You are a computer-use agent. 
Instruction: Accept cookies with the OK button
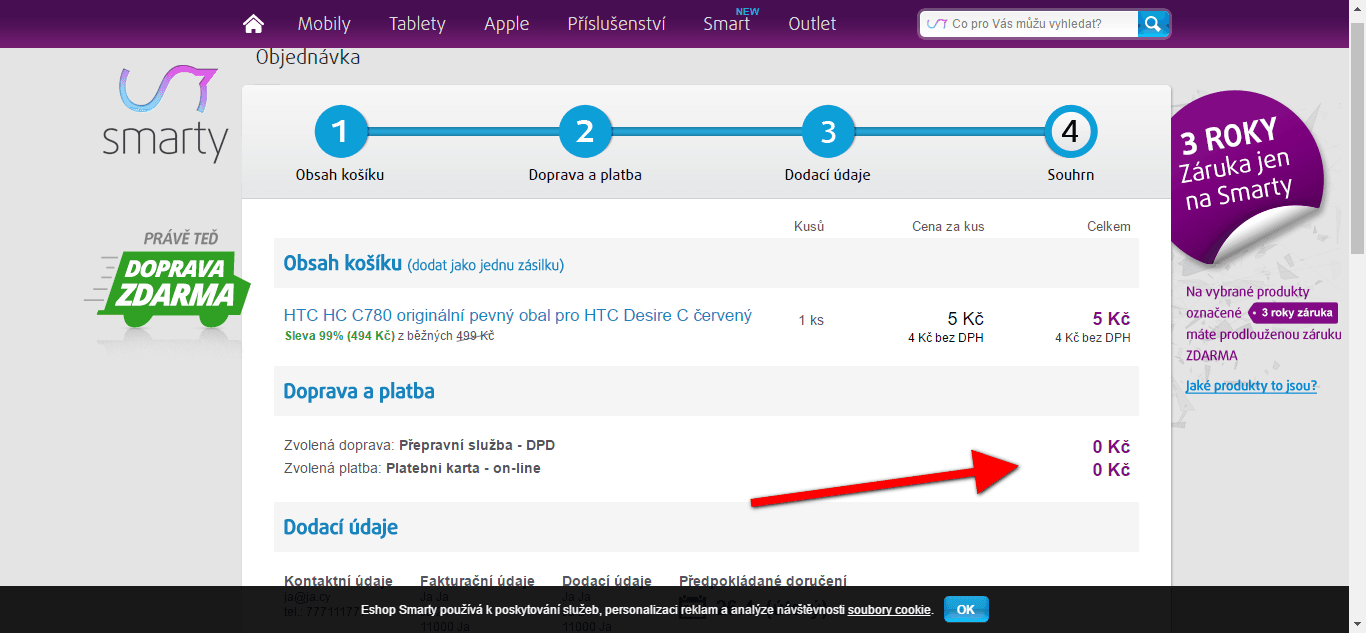966,609
